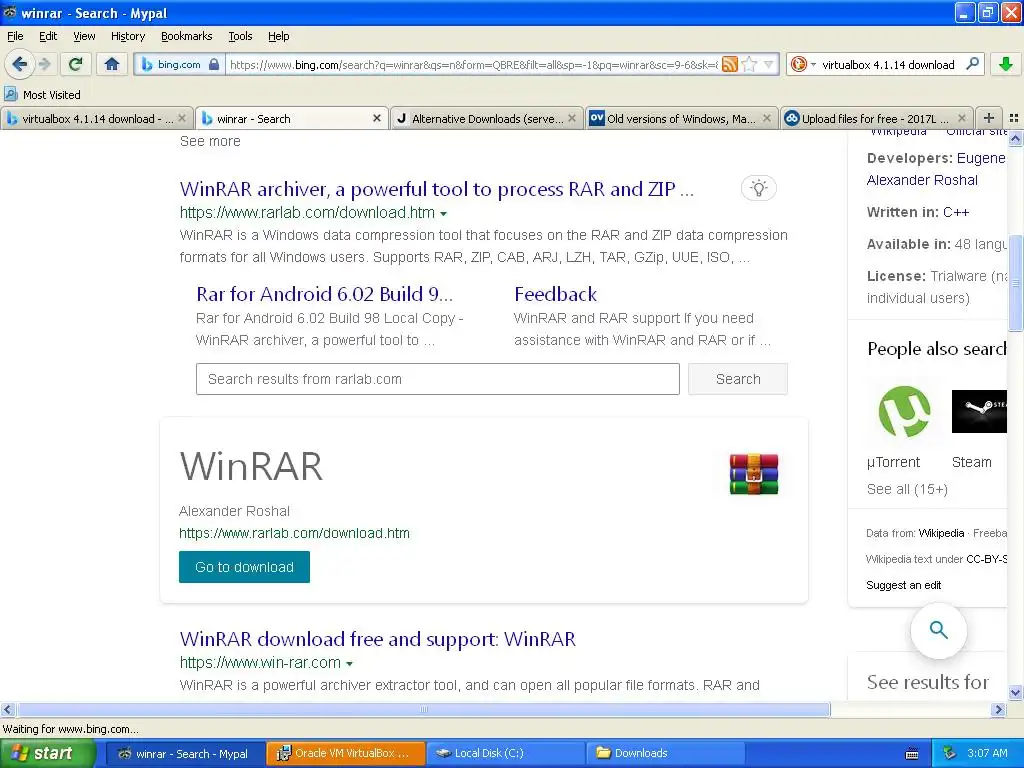
Task: Click the WinRAR books logo thumbnail
Action: (754, 474)
